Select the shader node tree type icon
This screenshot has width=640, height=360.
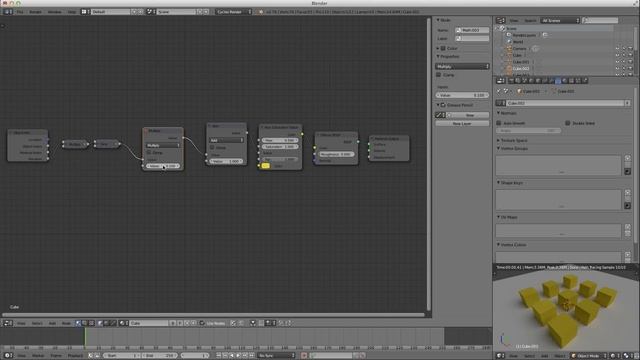tap(78, 323)
